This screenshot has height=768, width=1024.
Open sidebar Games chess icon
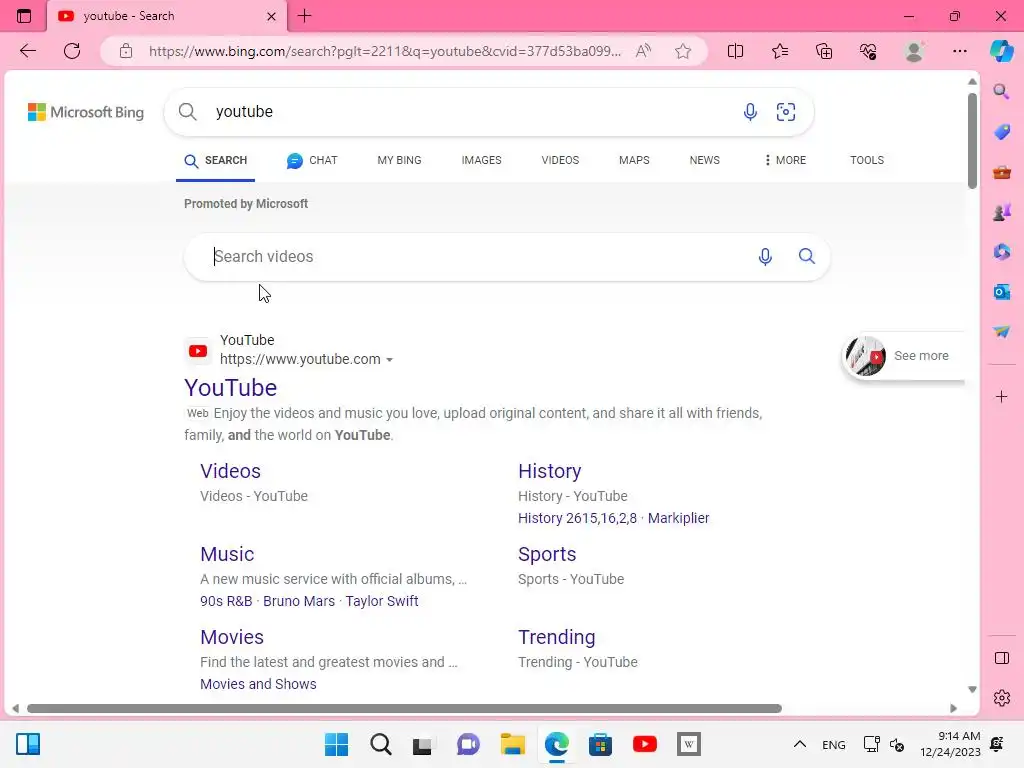(1002, 212)
